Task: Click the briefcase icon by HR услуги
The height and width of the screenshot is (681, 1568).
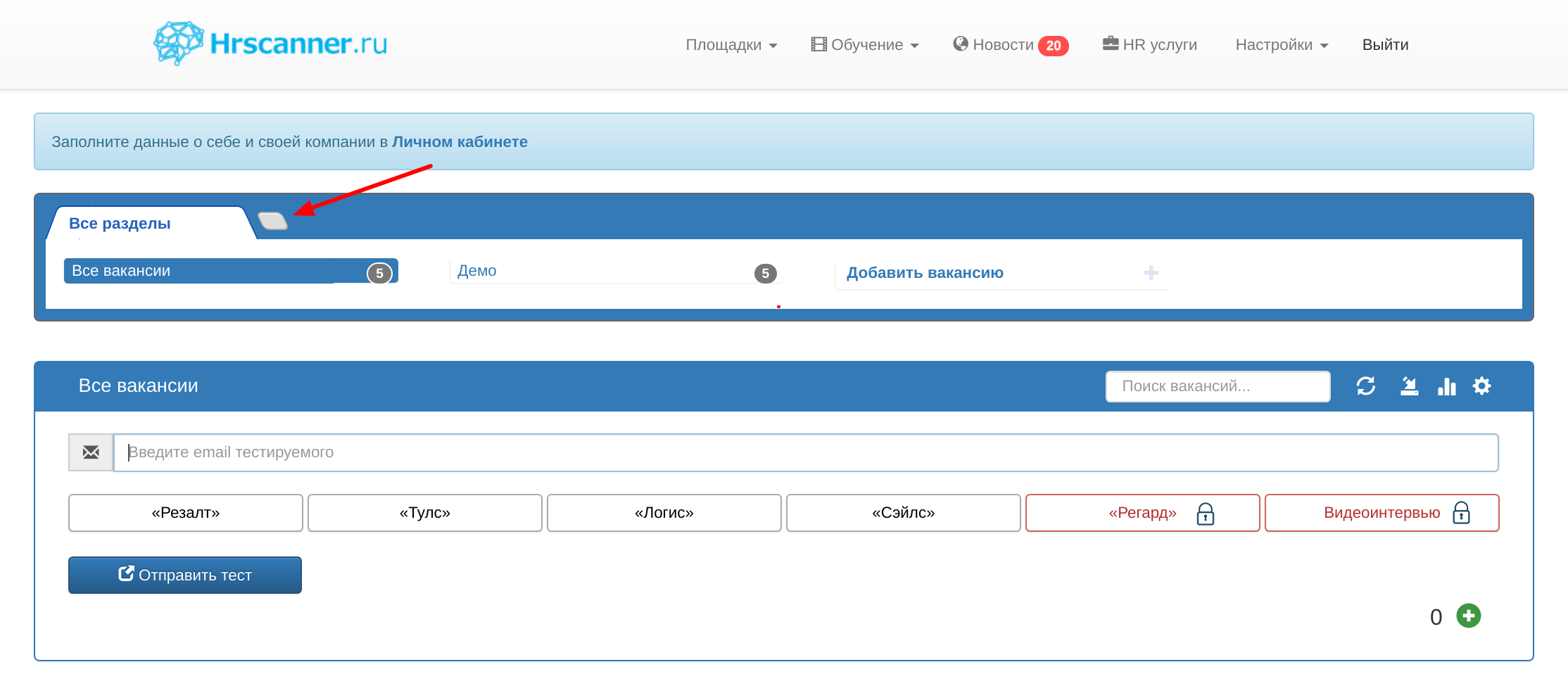Action: tap(1111, 44)
